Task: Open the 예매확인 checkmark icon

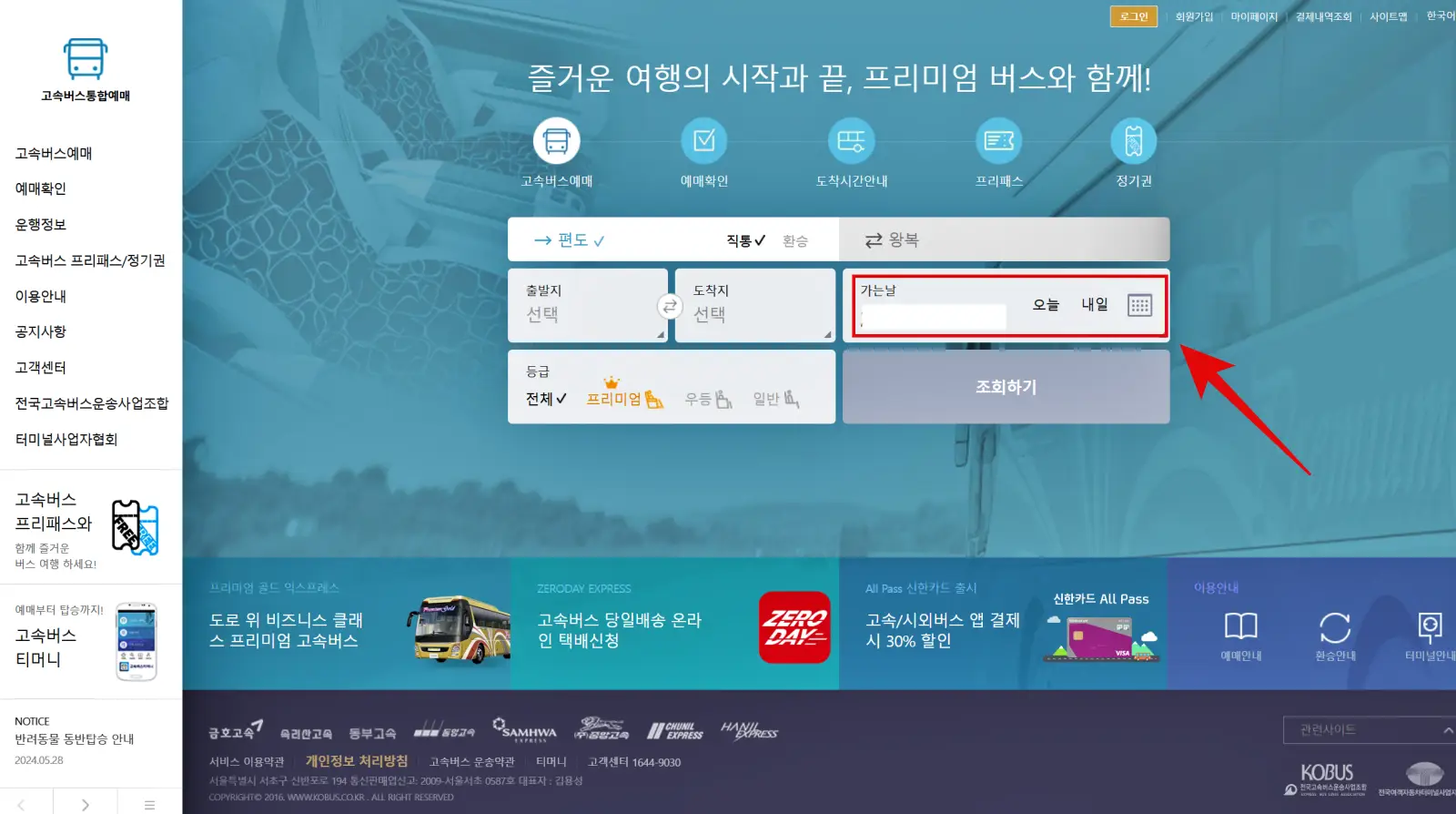Action: [x=704, y=141]
